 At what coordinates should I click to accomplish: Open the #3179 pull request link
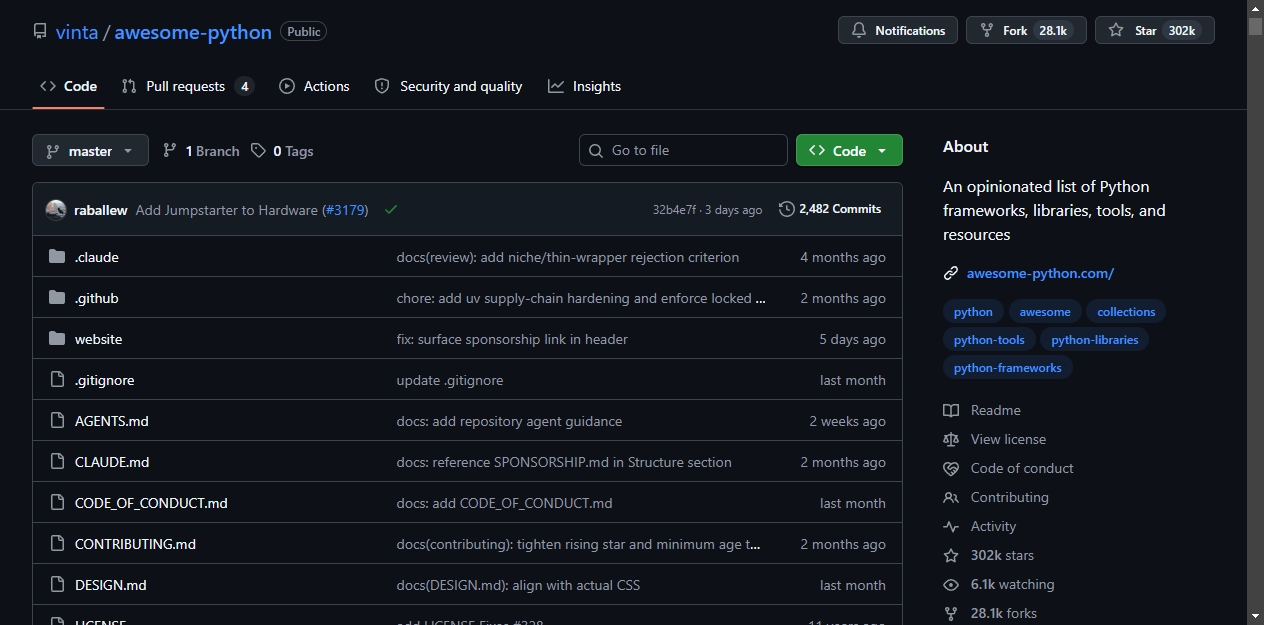[345, 210]
